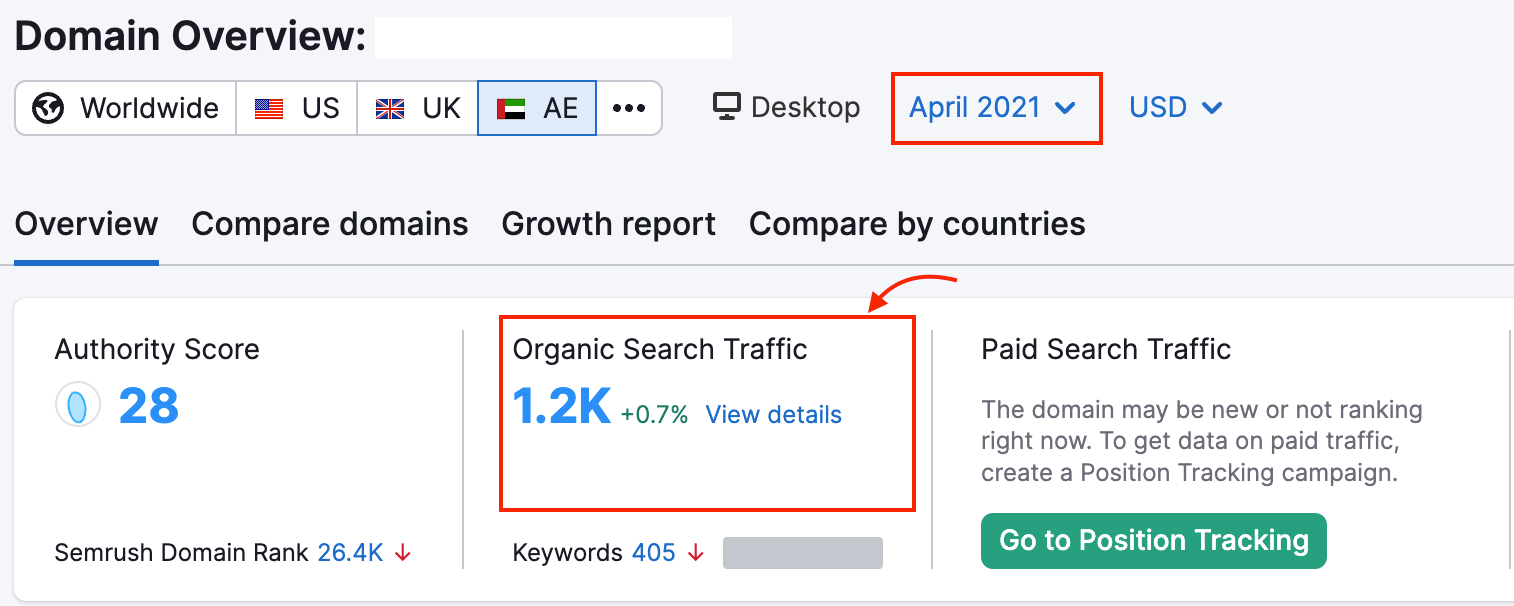The height and width of the screenshot is (606, 1514).
Task: Select the Compare by countries tab
Action: (917, 224)
